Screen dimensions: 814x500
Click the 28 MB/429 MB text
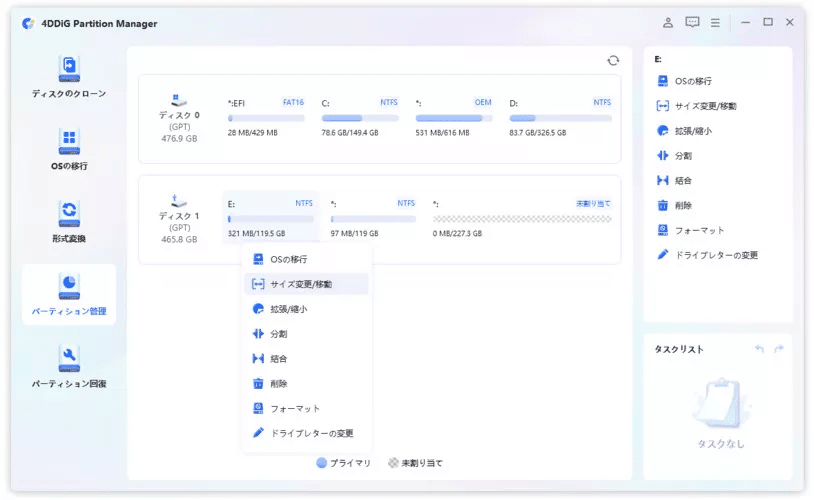[253, 133]
